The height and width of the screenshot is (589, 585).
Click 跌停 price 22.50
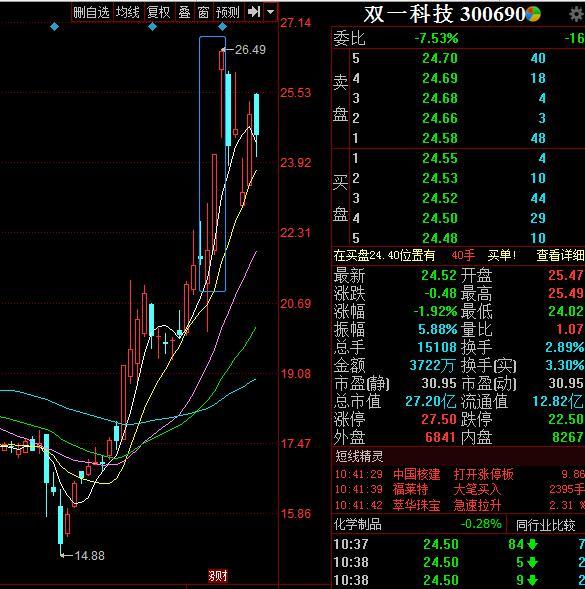coord(565,419)
